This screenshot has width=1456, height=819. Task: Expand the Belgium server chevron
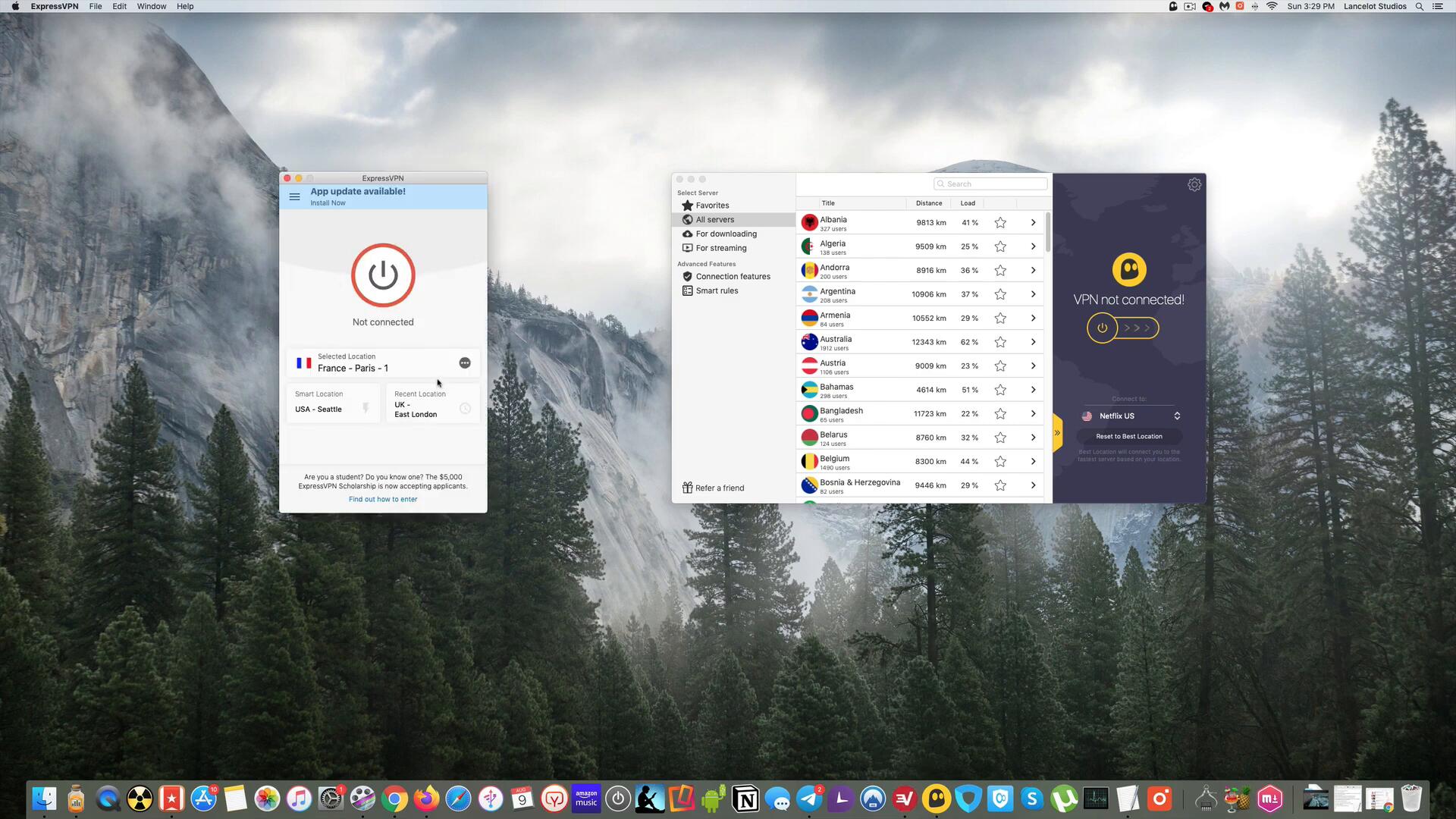1033,461
